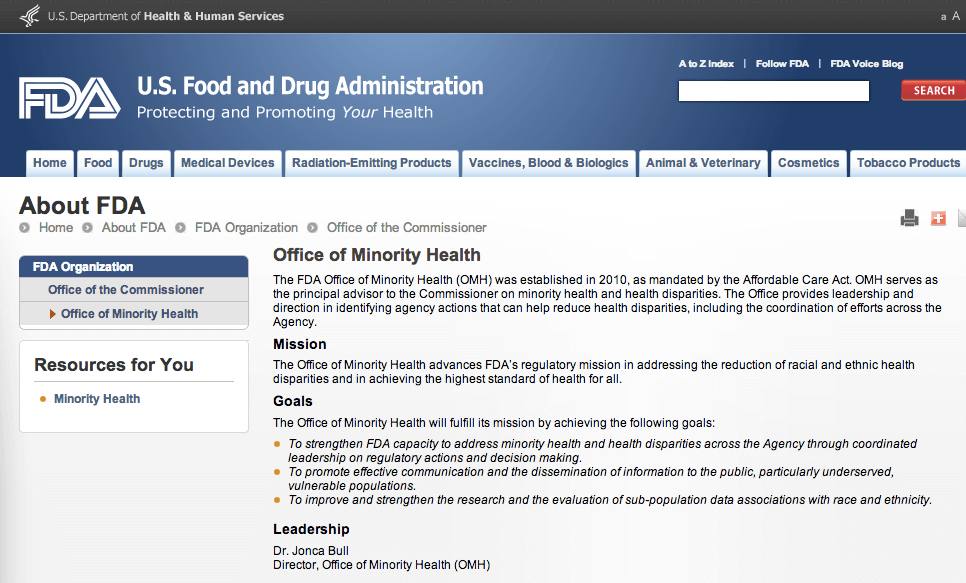Click the FDA Organization sidebar header
The image size is (966, 583).
[134, 267]
